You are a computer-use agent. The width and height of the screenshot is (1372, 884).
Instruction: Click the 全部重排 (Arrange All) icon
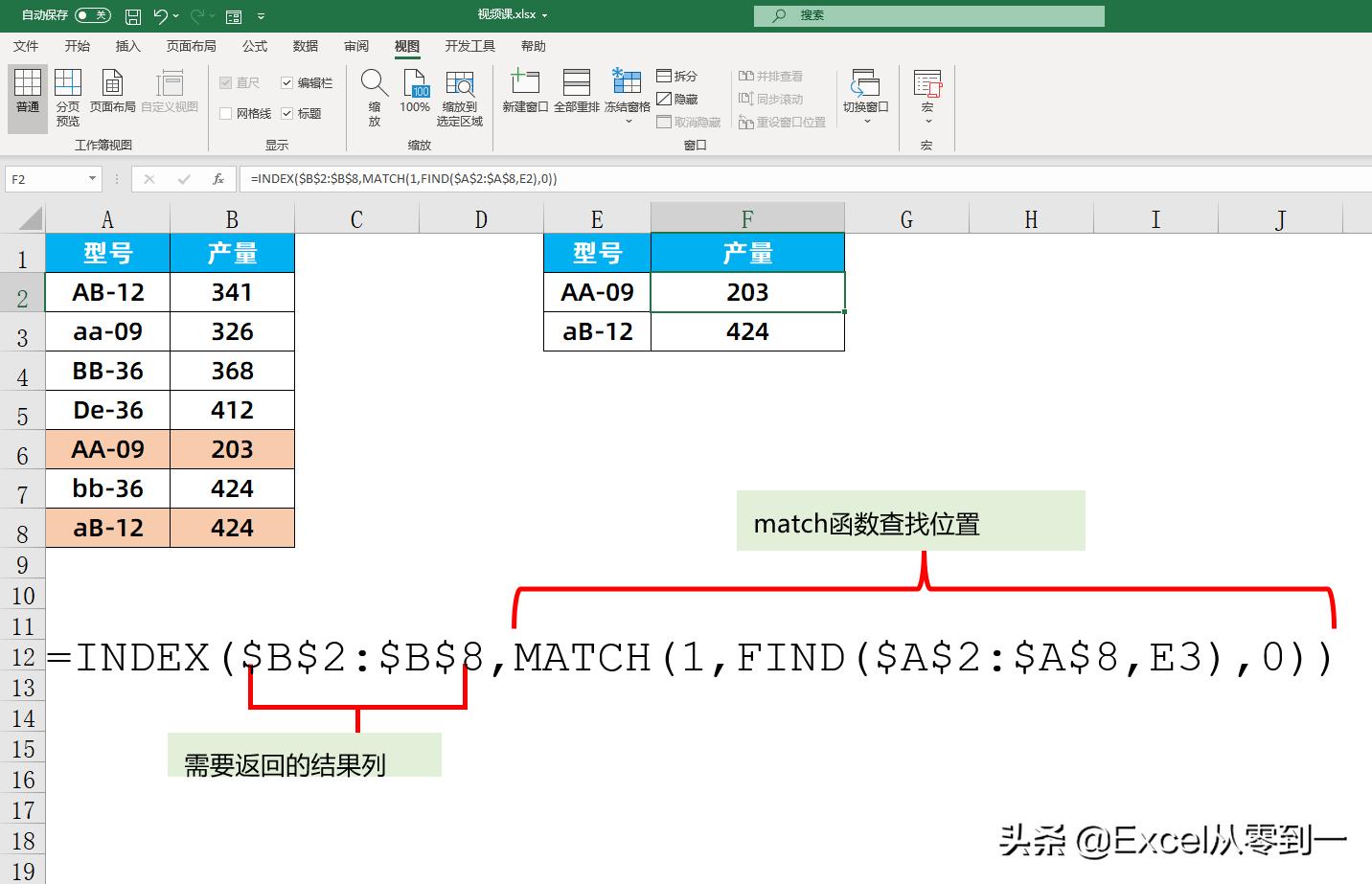click(576, 91)
